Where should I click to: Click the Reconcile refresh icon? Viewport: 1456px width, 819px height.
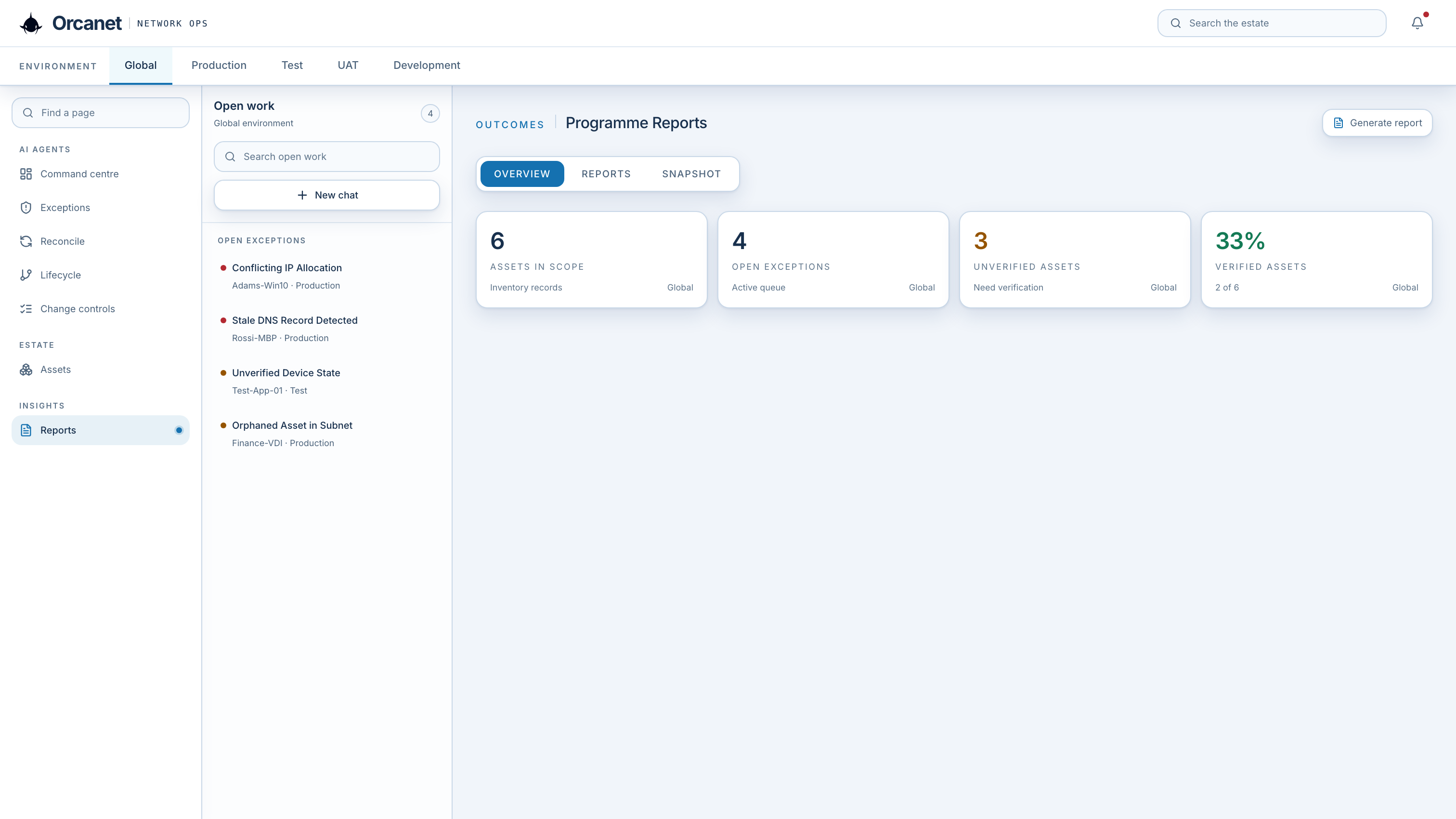(x=26, y=241)
